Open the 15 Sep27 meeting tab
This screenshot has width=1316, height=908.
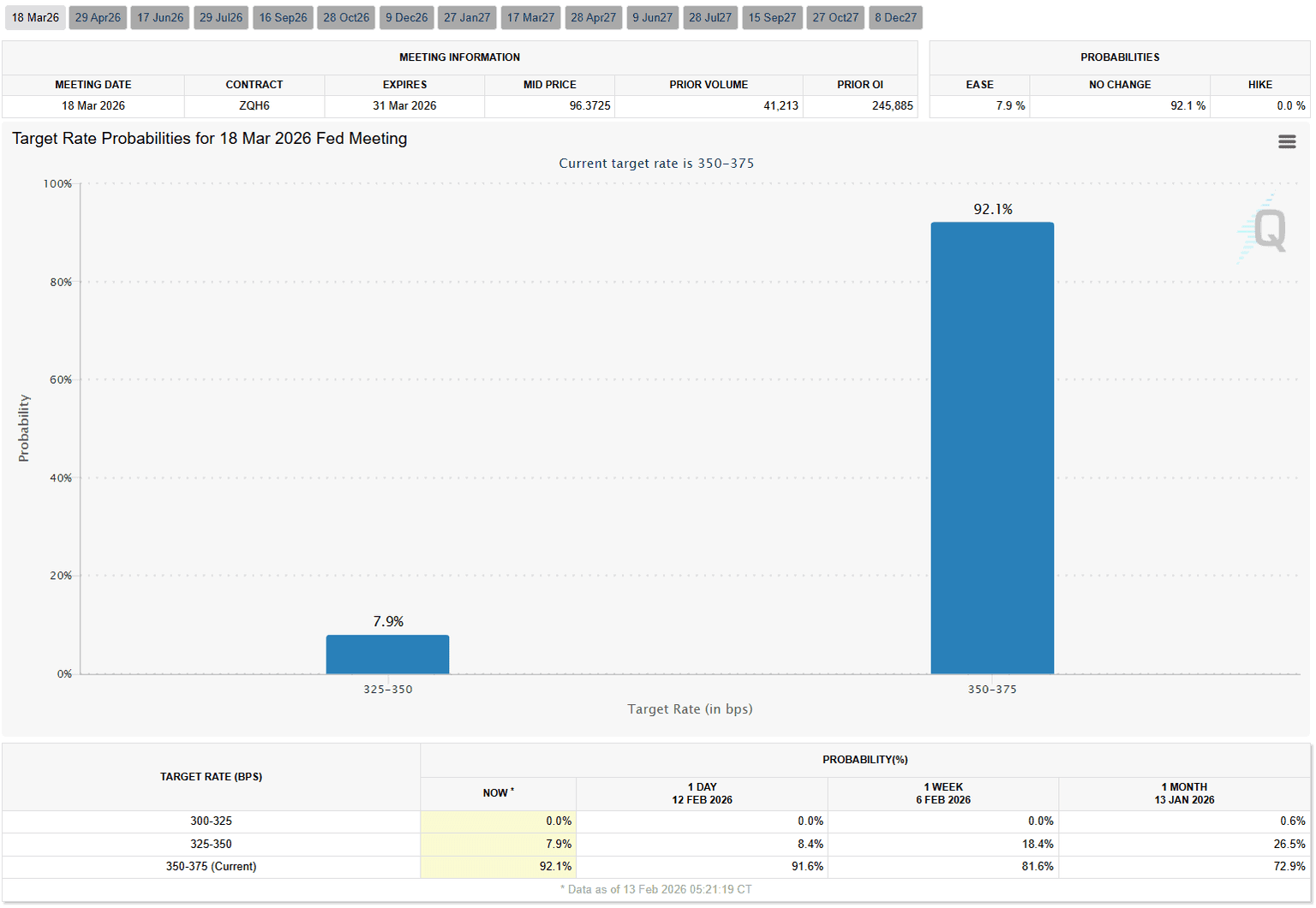(x=772, y=18)
